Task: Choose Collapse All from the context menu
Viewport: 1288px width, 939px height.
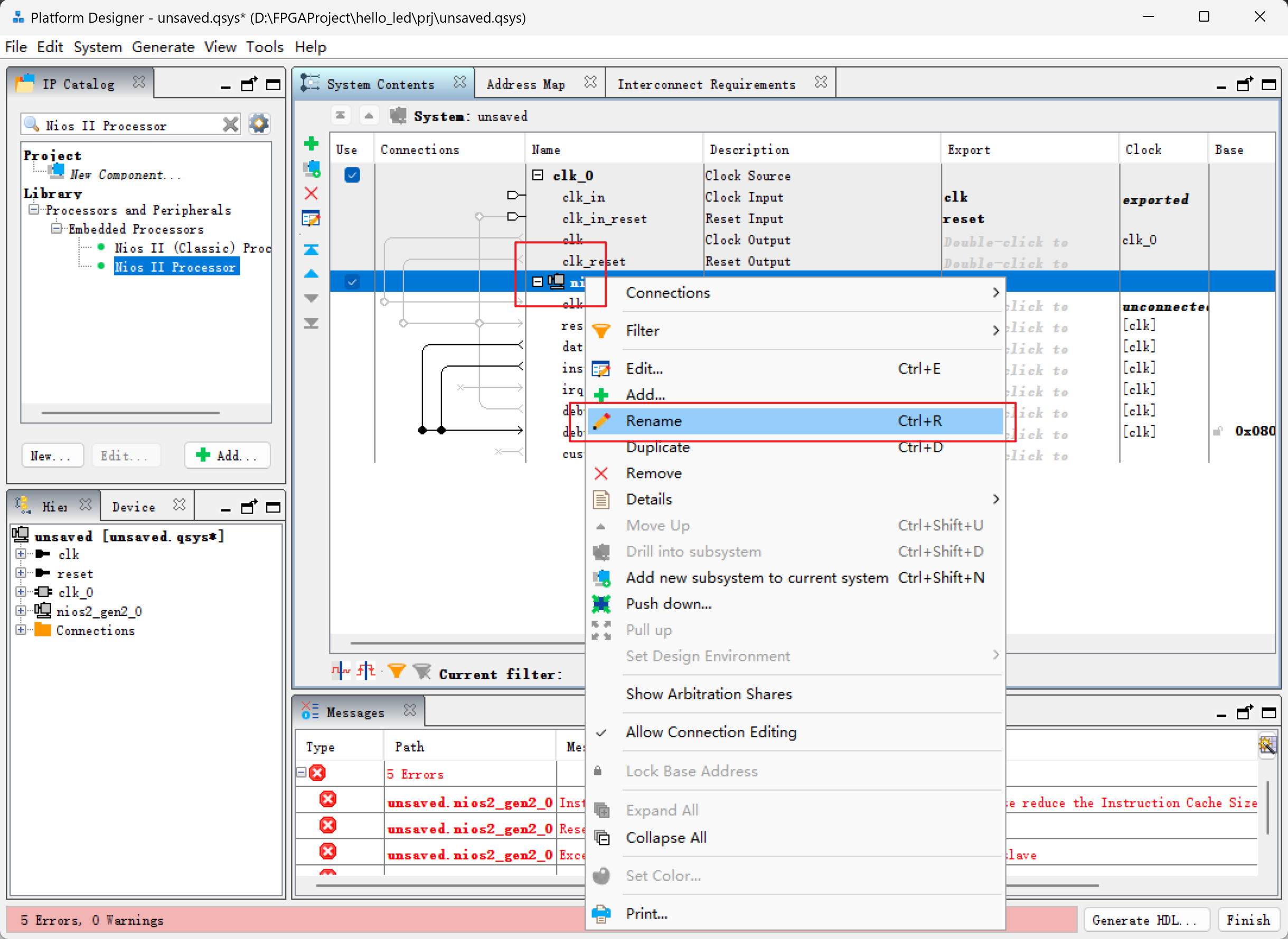Action: 795,838
